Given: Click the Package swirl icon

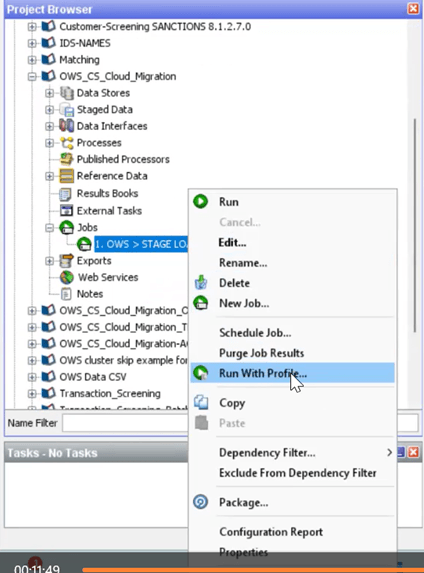Looking at the screenshot, I should [x=200, y=502].
